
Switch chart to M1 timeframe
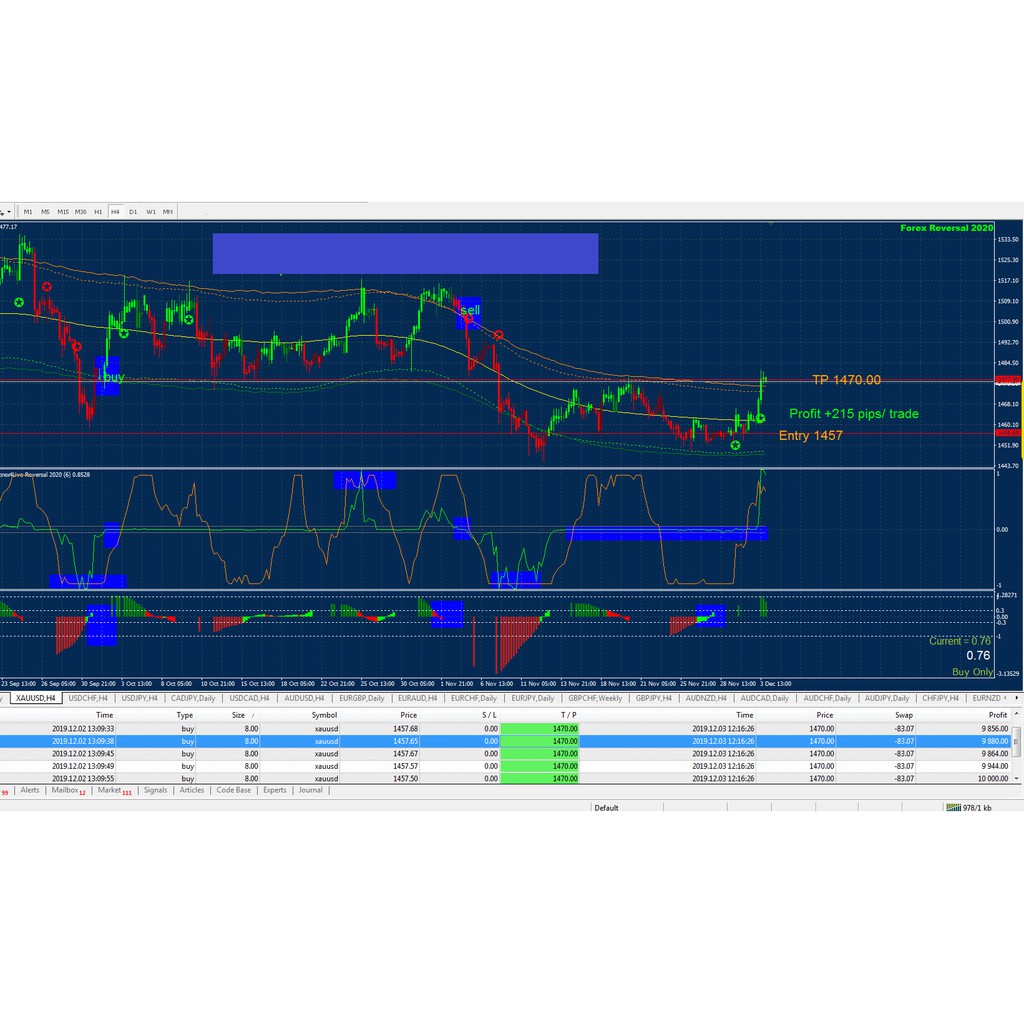pos(28,212)
